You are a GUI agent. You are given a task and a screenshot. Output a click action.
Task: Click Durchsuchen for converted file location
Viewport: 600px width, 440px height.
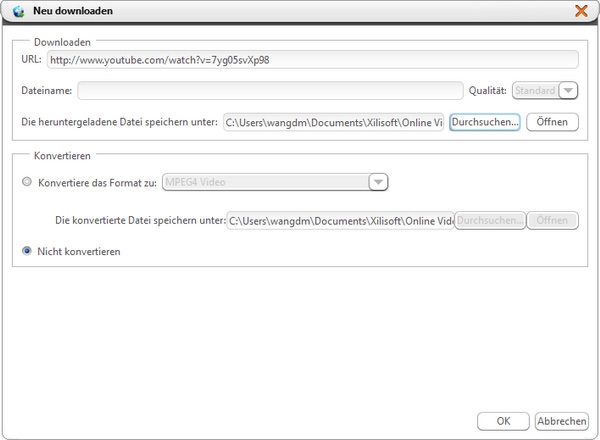(x=490, y=220)
